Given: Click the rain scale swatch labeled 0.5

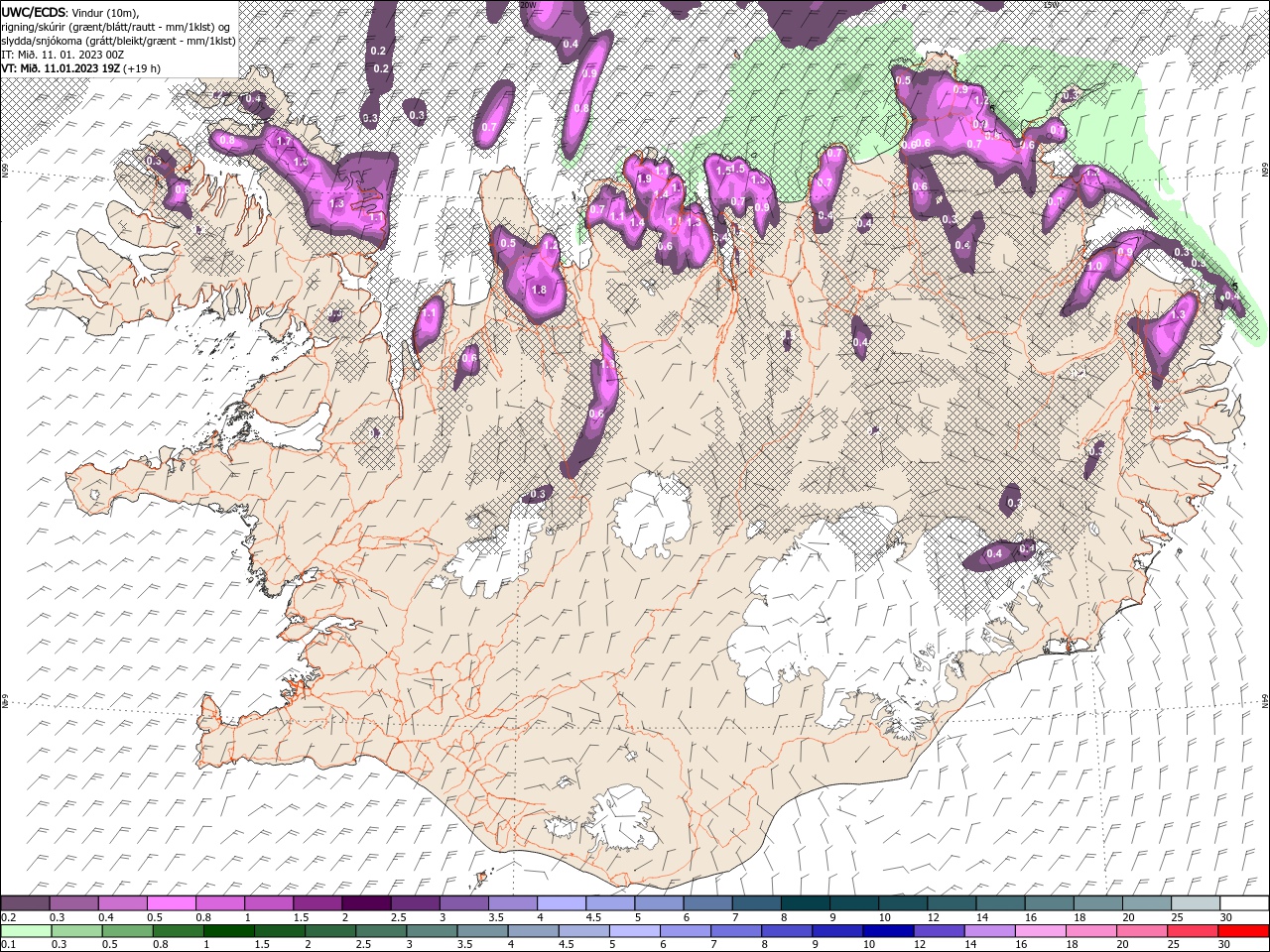Looking at the screenshot, I should [127, 931].
